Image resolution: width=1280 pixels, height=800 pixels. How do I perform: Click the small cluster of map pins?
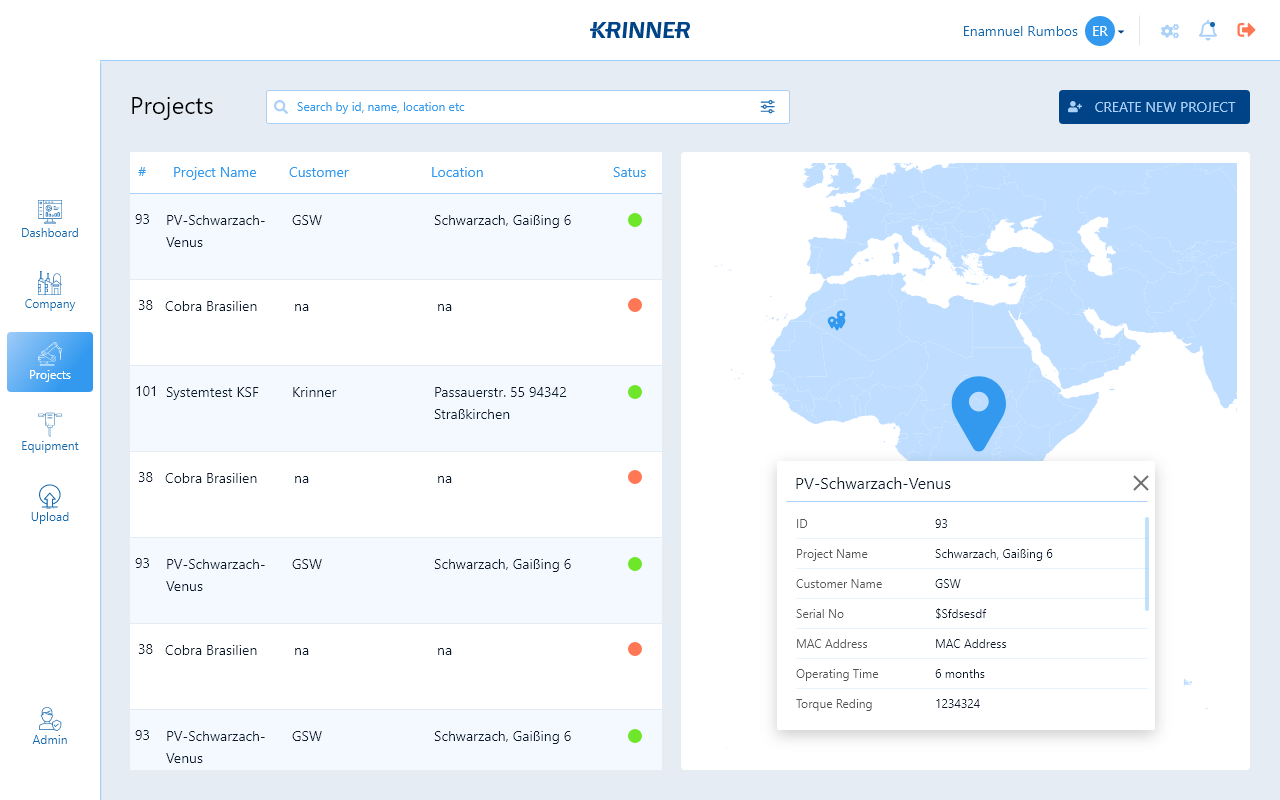(x=837, y=320)
